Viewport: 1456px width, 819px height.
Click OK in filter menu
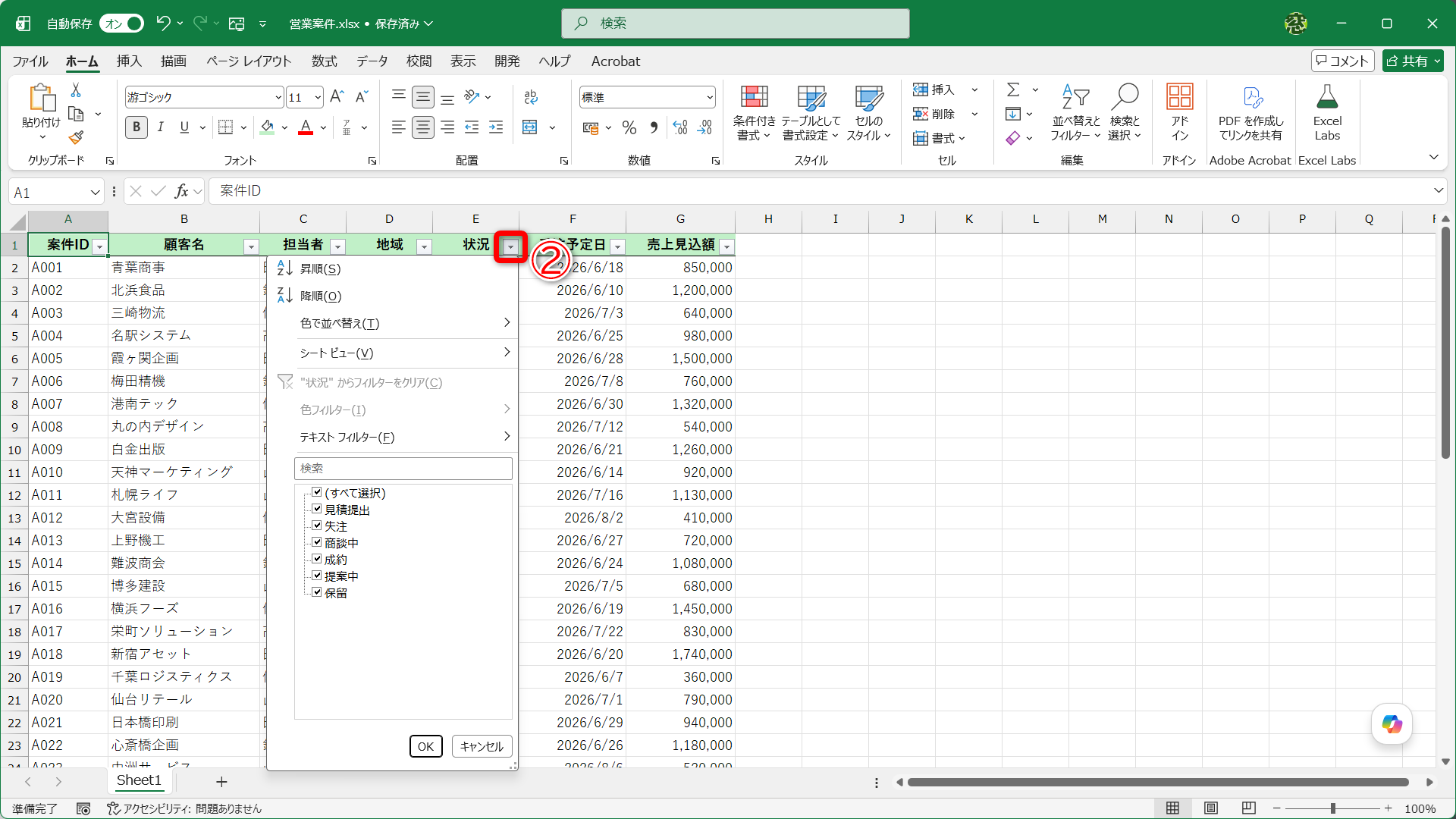[426, 746]
